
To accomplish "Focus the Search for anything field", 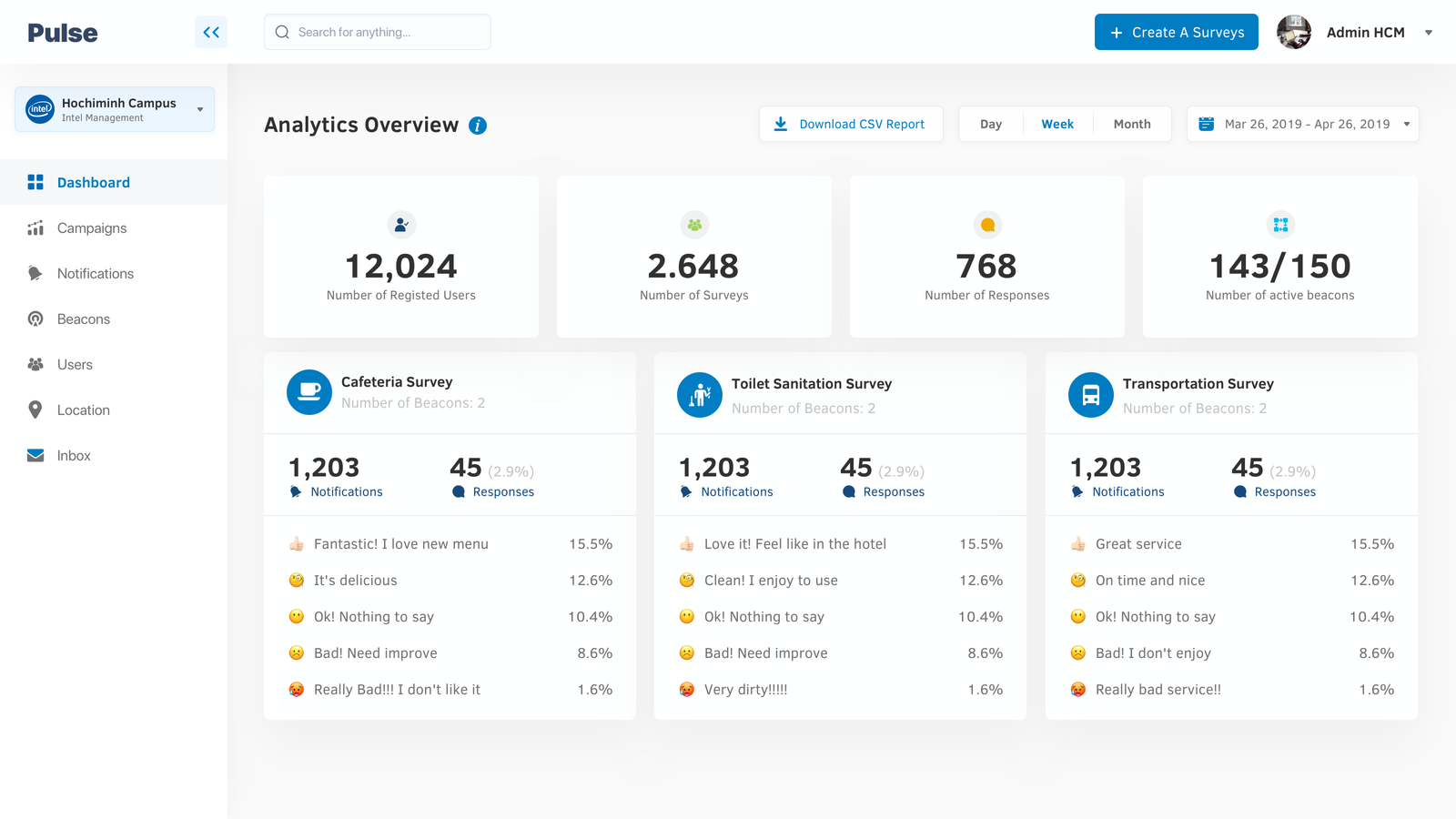I will click(x=378, y=32).
